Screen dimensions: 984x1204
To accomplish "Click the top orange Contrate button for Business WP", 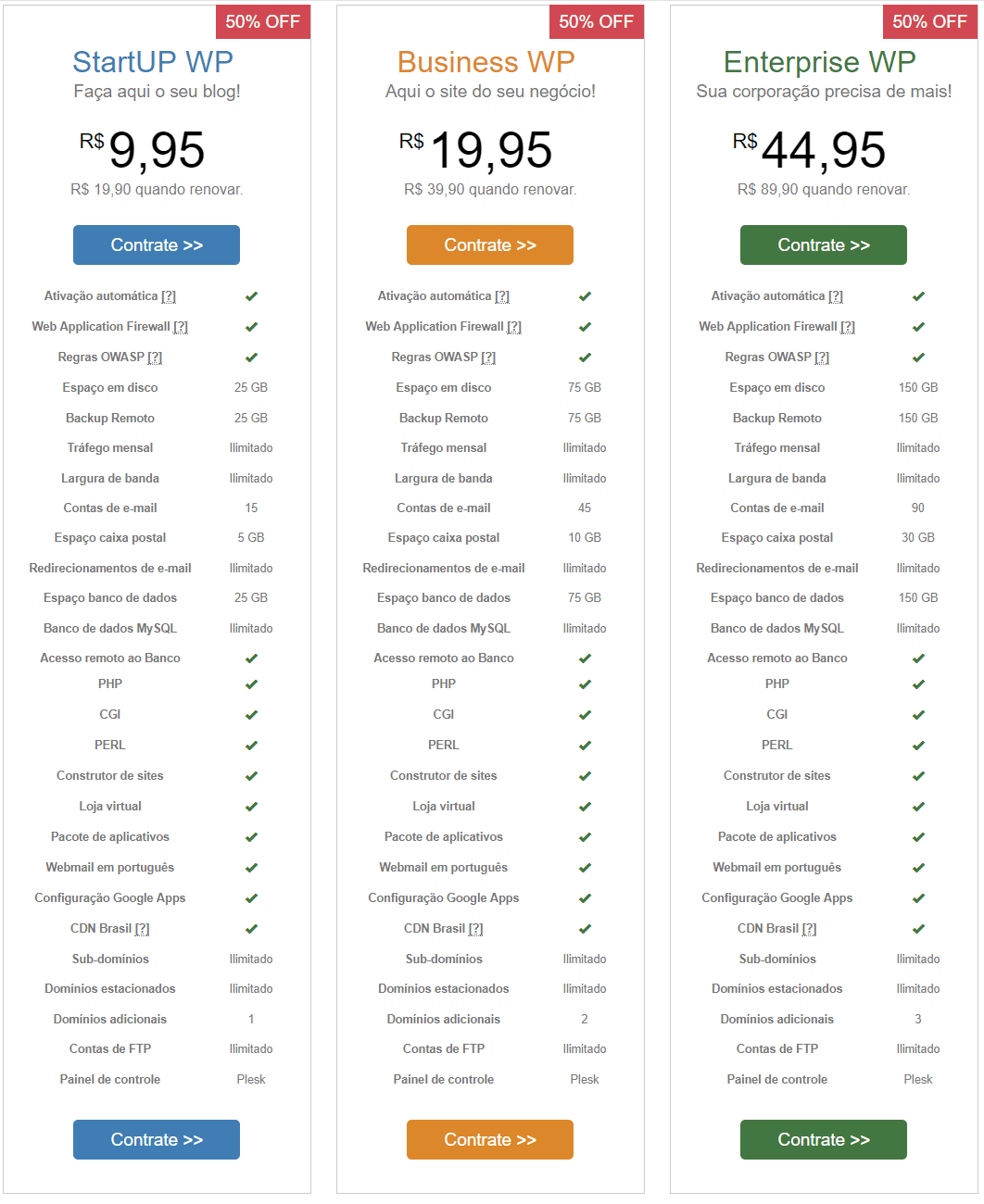I will click(x=490, y=245).
